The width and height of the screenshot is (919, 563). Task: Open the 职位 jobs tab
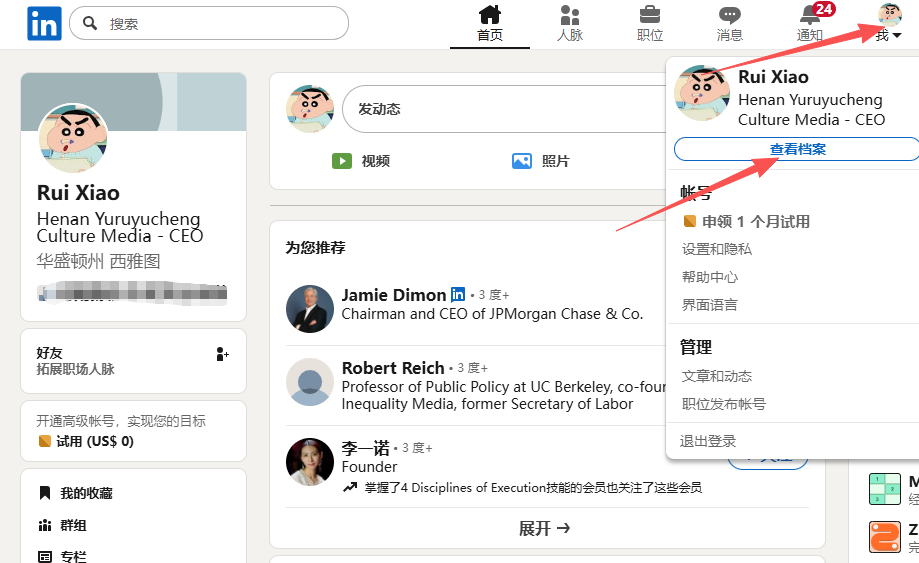point(649,23)
